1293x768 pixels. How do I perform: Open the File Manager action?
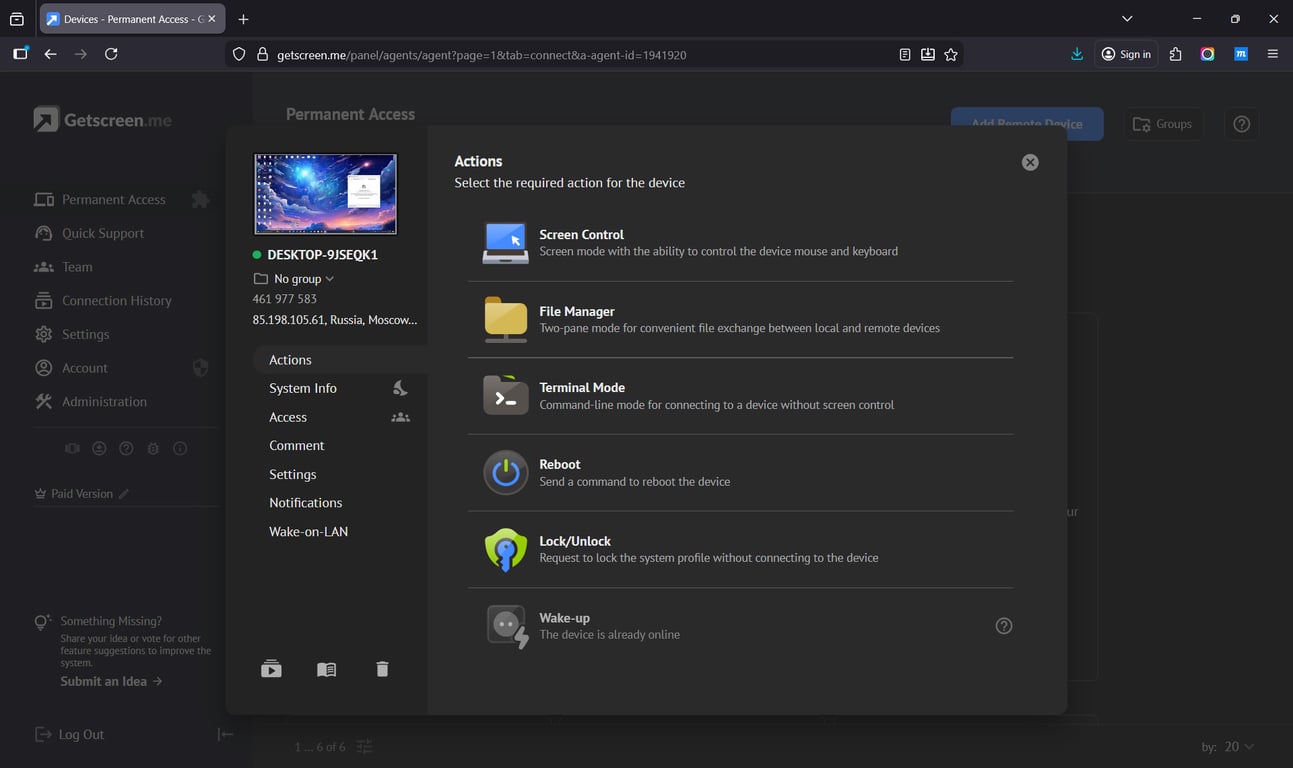pyautogui.click(x=577, y=319)
